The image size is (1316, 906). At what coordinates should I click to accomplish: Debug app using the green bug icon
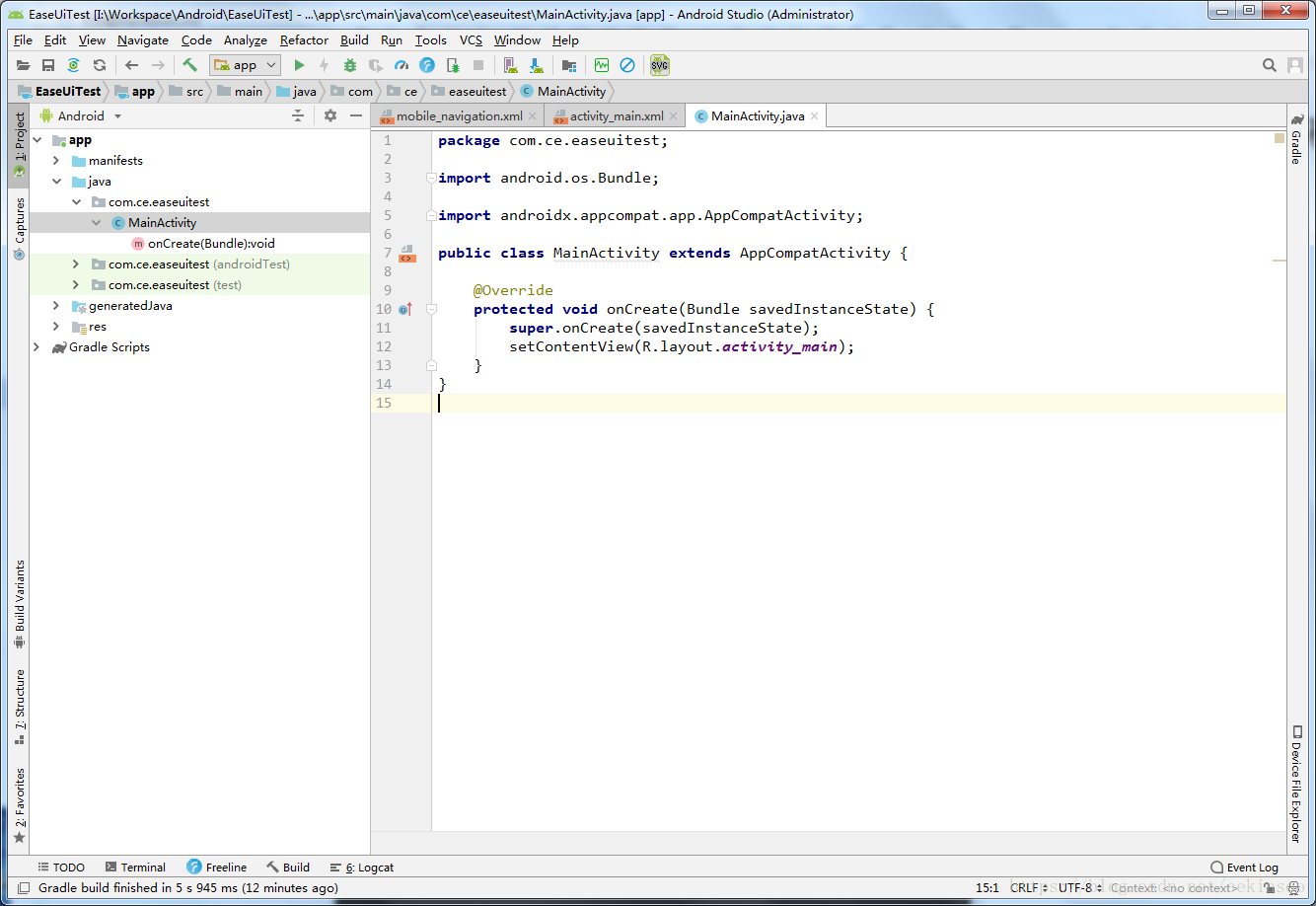click(350, 65)
